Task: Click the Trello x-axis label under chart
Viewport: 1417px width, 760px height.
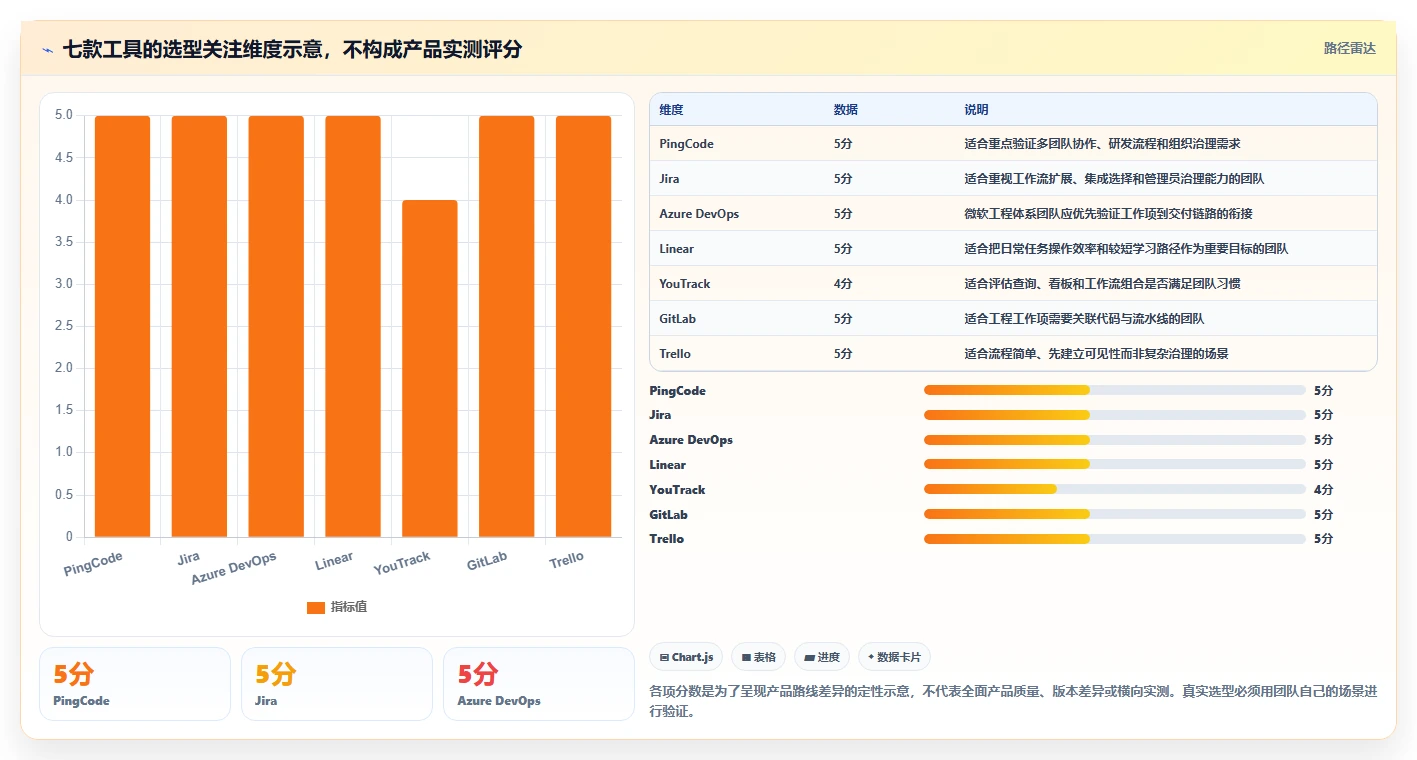Action: click(x=566, y=560)
